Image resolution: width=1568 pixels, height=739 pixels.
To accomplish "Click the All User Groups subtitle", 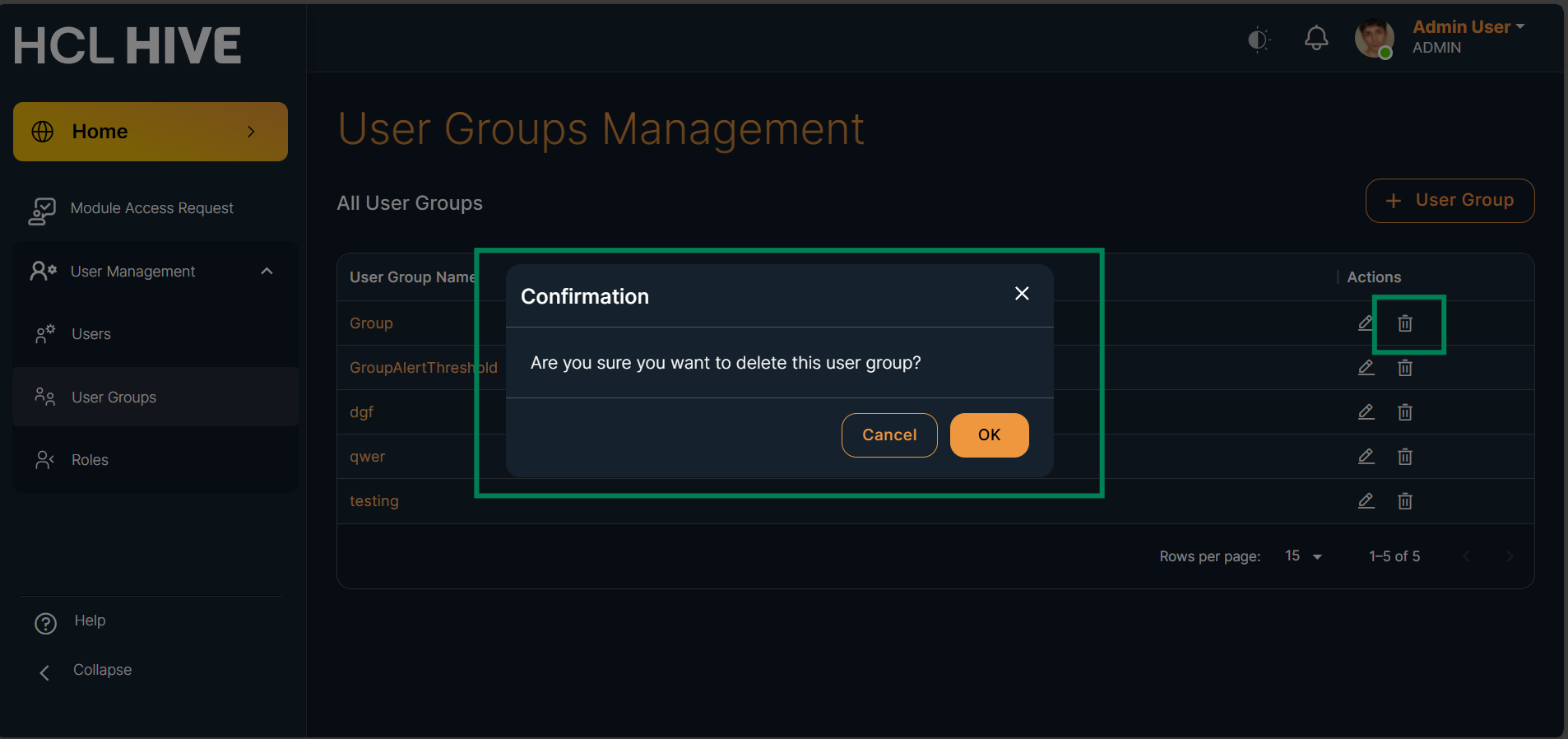I will click(410, 203).
